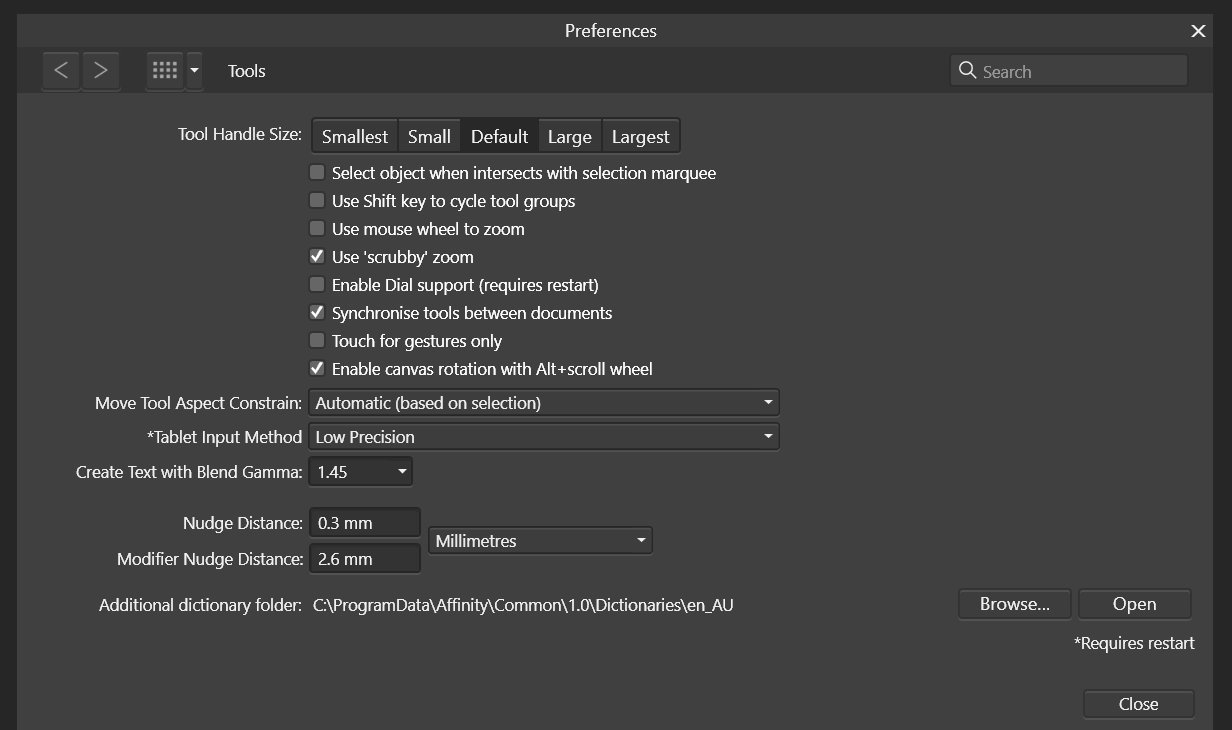Go back to previous preferences page
1232x730 pixels.
pyautogui.click(x=61, y=70)
